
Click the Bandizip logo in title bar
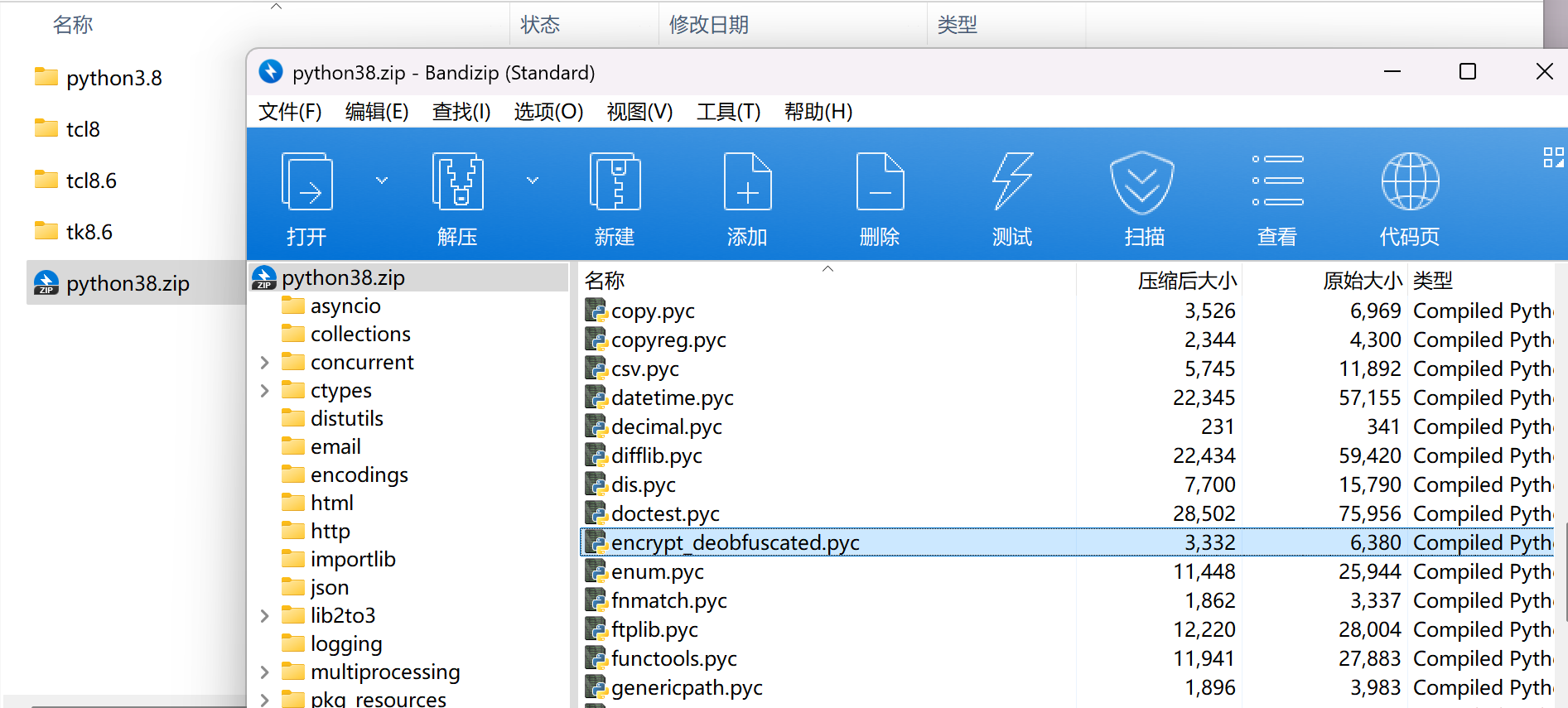coord(271,72)
